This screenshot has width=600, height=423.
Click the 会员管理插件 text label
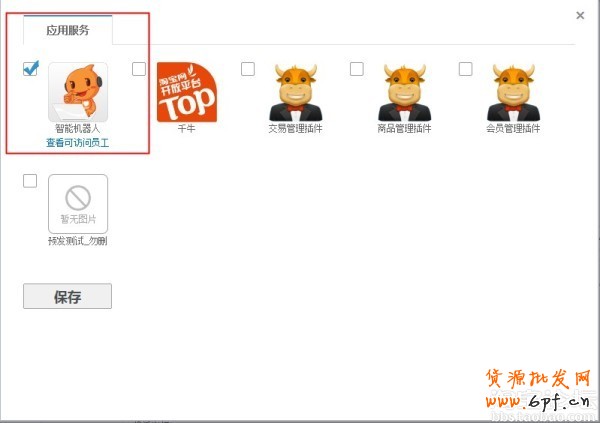click(x=514, y=128)
